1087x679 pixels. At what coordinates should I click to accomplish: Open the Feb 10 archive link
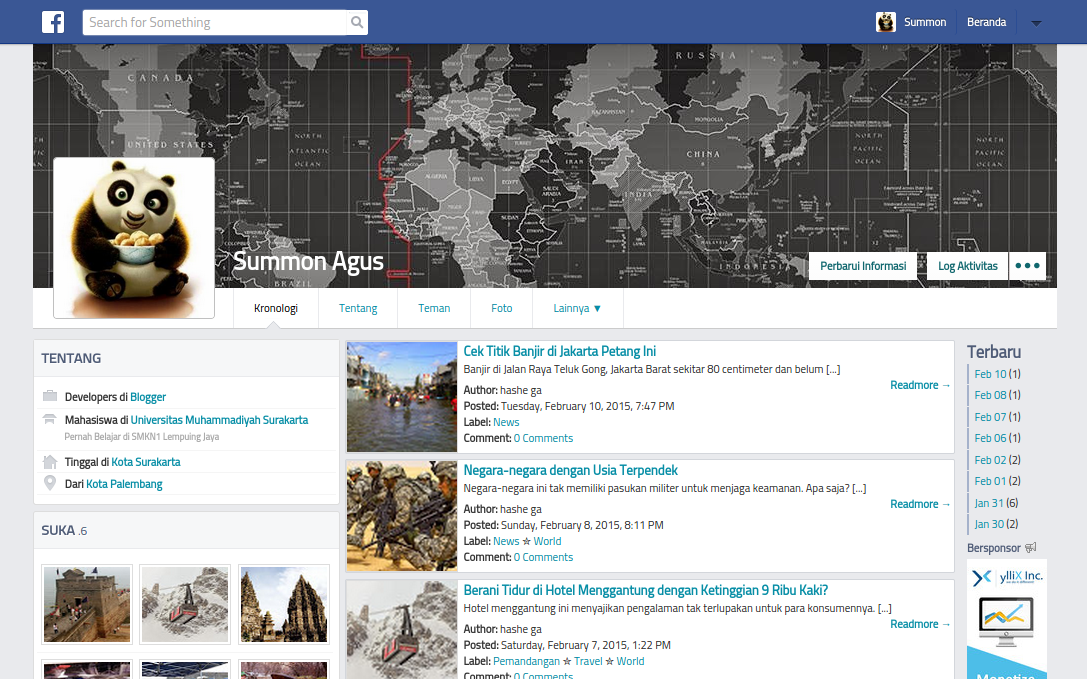(x=990, y=374)
